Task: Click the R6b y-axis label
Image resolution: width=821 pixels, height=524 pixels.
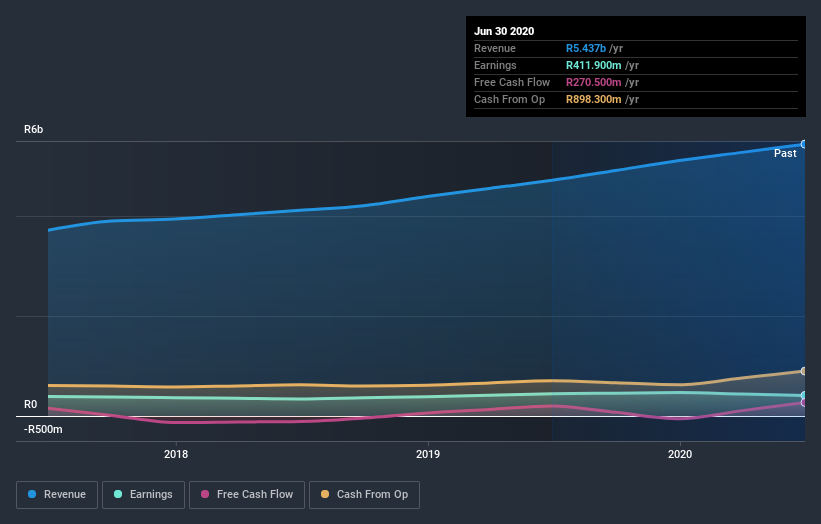Action: click(x=34, y=129)
